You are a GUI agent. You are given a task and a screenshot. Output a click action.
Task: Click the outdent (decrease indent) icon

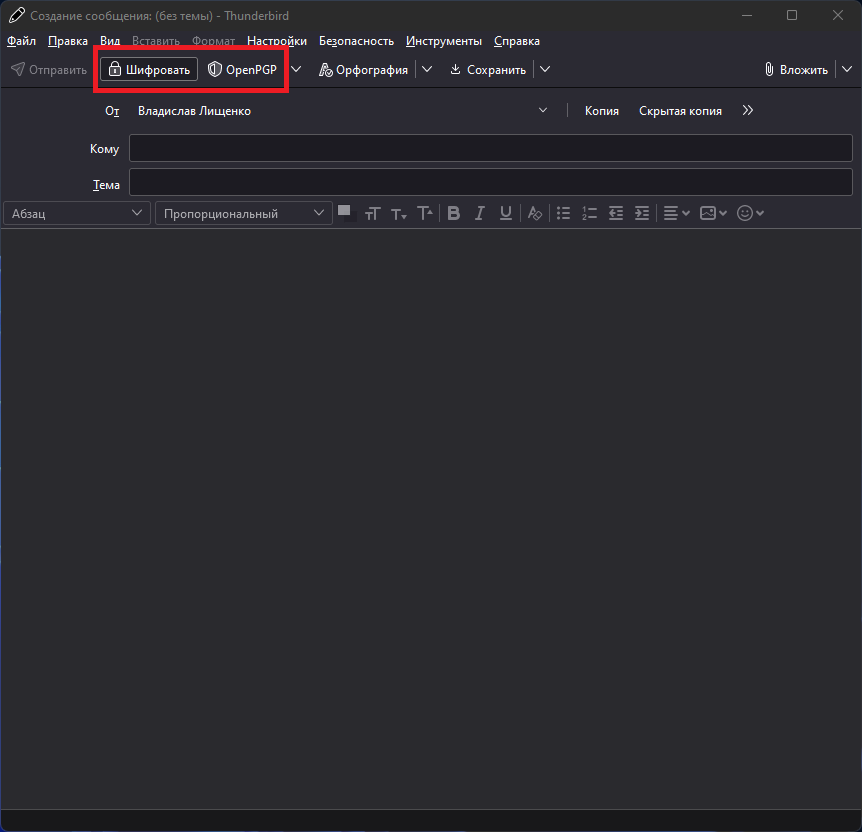[616, 213]
